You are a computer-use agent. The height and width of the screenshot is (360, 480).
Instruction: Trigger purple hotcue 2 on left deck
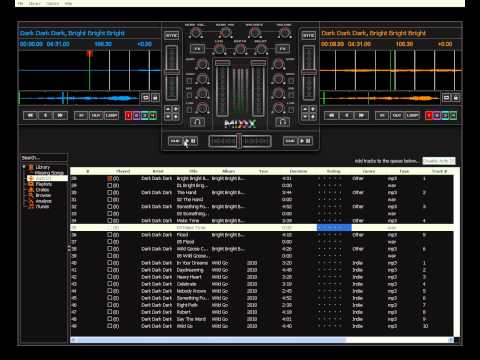pos(137,116)
